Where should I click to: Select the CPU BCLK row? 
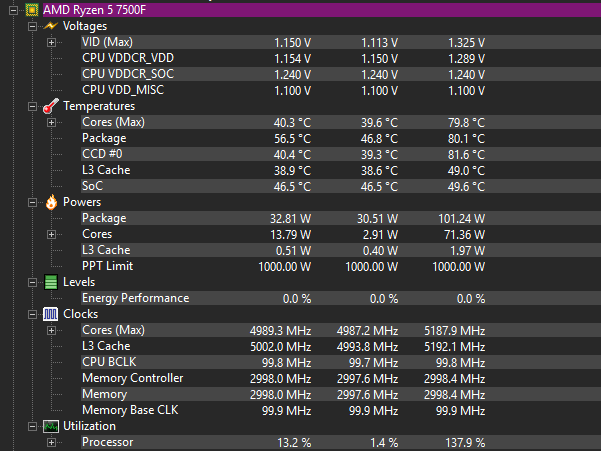[341, 362]
